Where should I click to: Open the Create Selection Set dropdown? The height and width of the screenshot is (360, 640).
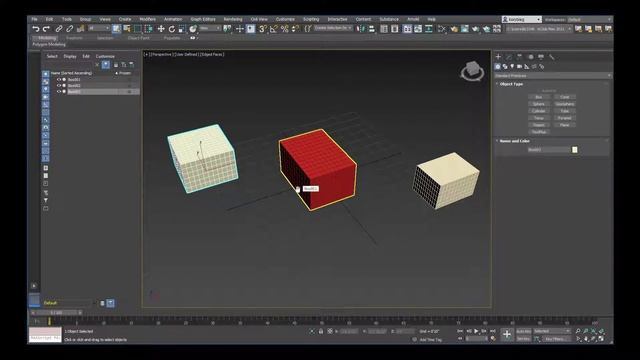coord(333,28)
